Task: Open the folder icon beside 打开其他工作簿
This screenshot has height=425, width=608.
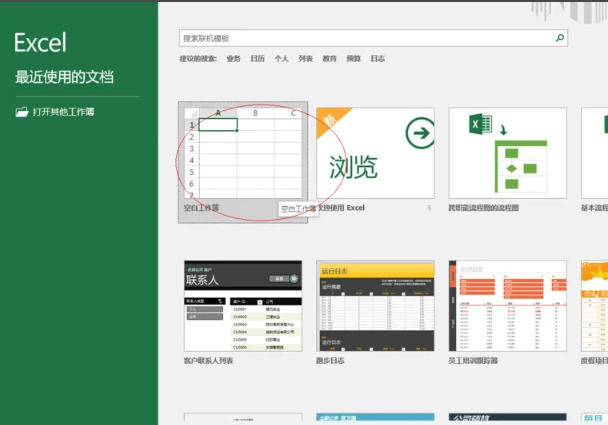Action: pos(22,112)
